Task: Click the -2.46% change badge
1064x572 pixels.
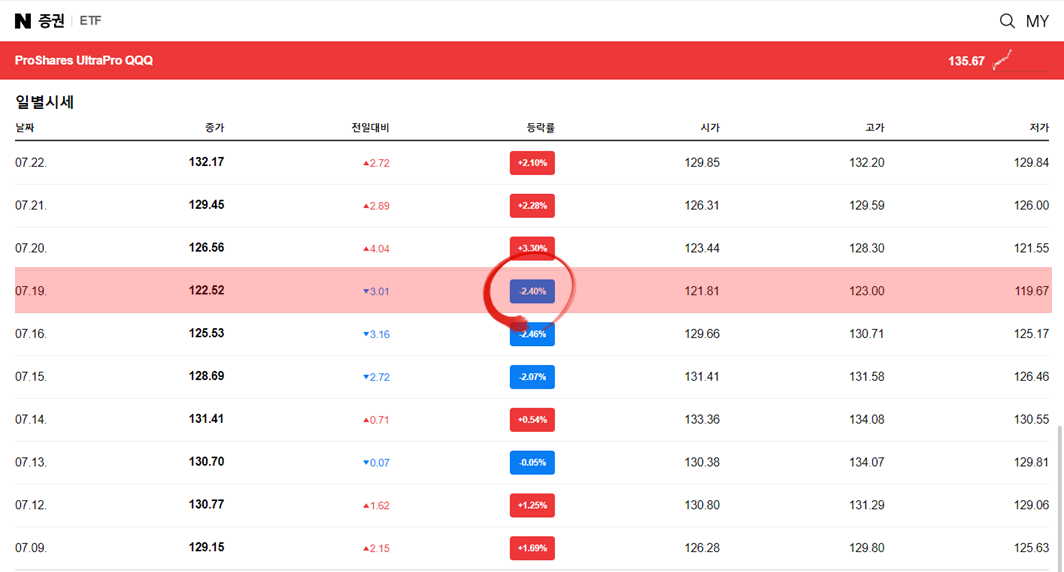Action: (x=532, y=334)
